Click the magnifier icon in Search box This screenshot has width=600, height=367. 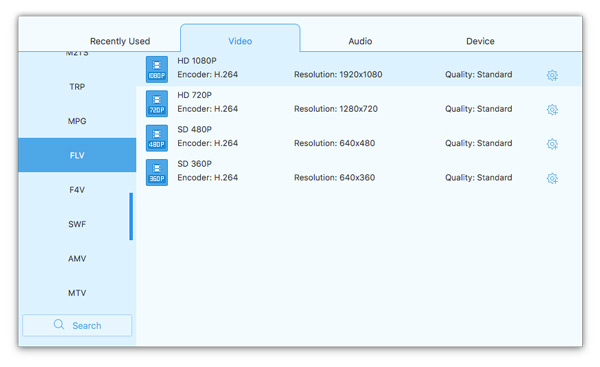(x=59, y=325)
